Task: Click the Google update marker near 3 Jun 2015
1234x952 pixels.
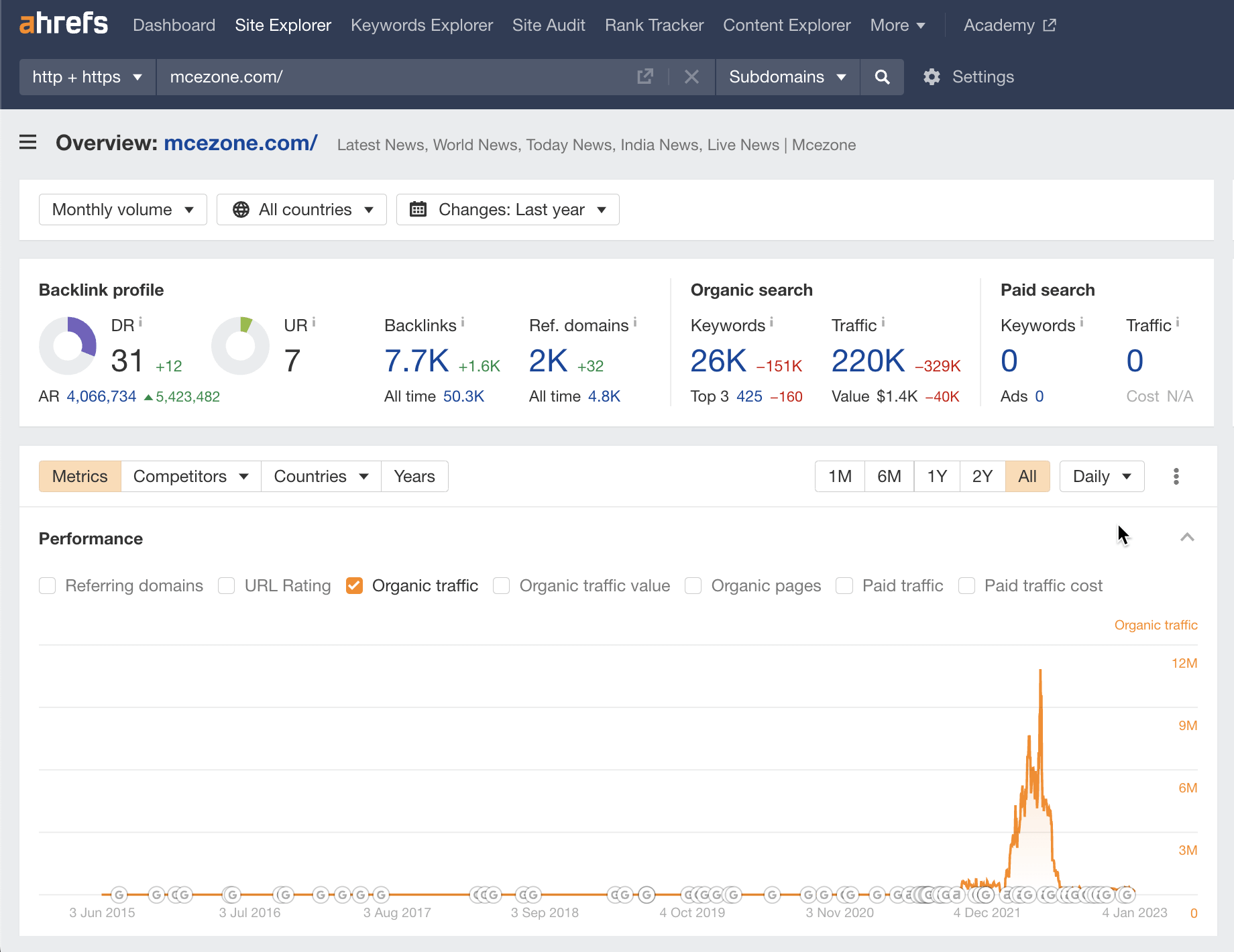Action: pyautogui.click(x=119, y=894)
